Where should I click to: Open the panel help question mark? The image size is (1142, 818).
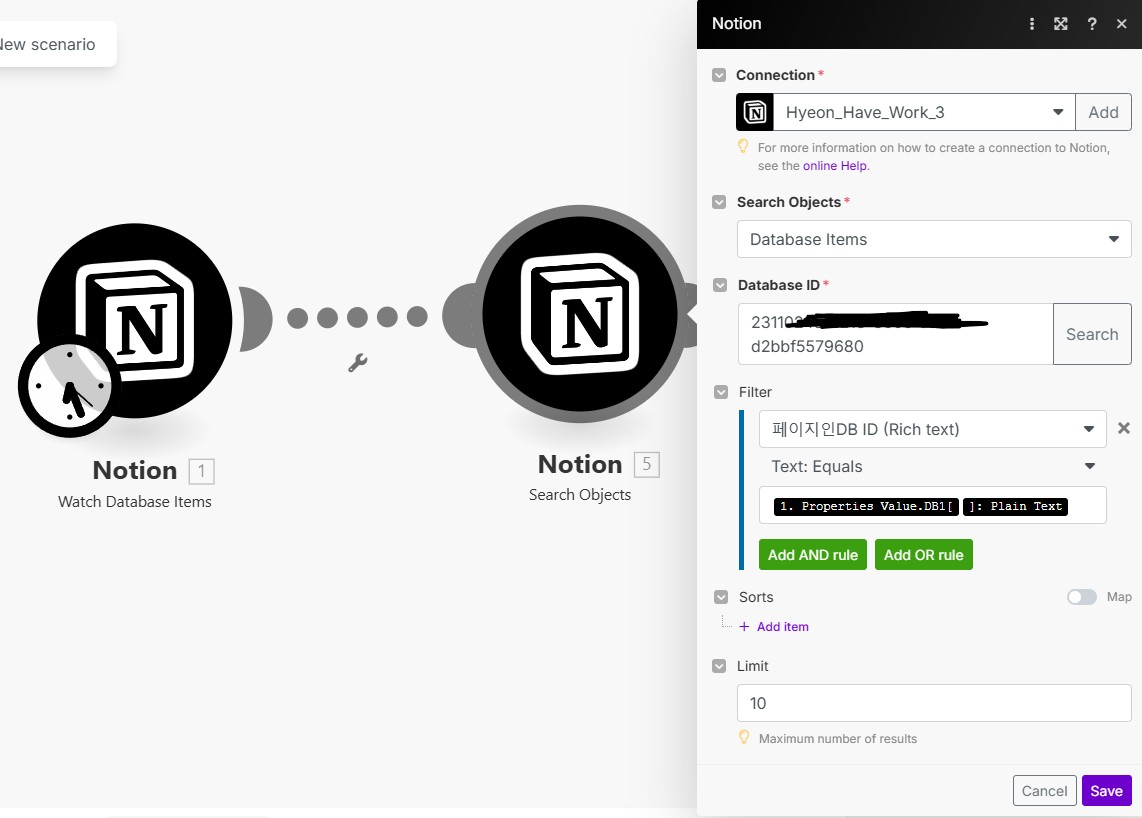[x=1092, y=24]
